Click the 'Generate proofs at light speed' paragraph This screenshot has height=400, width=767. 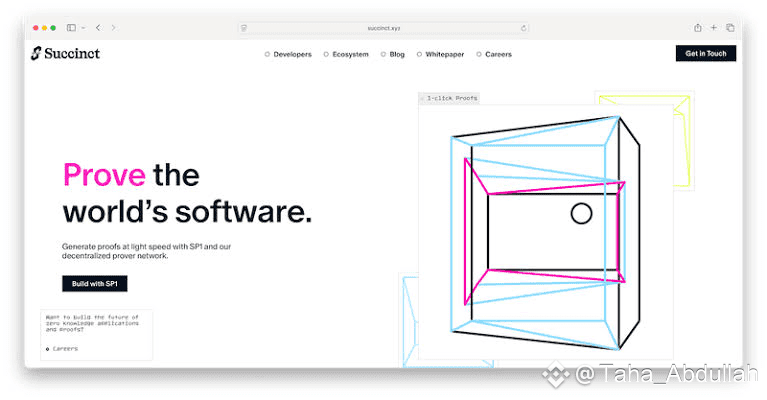[146, 251]
